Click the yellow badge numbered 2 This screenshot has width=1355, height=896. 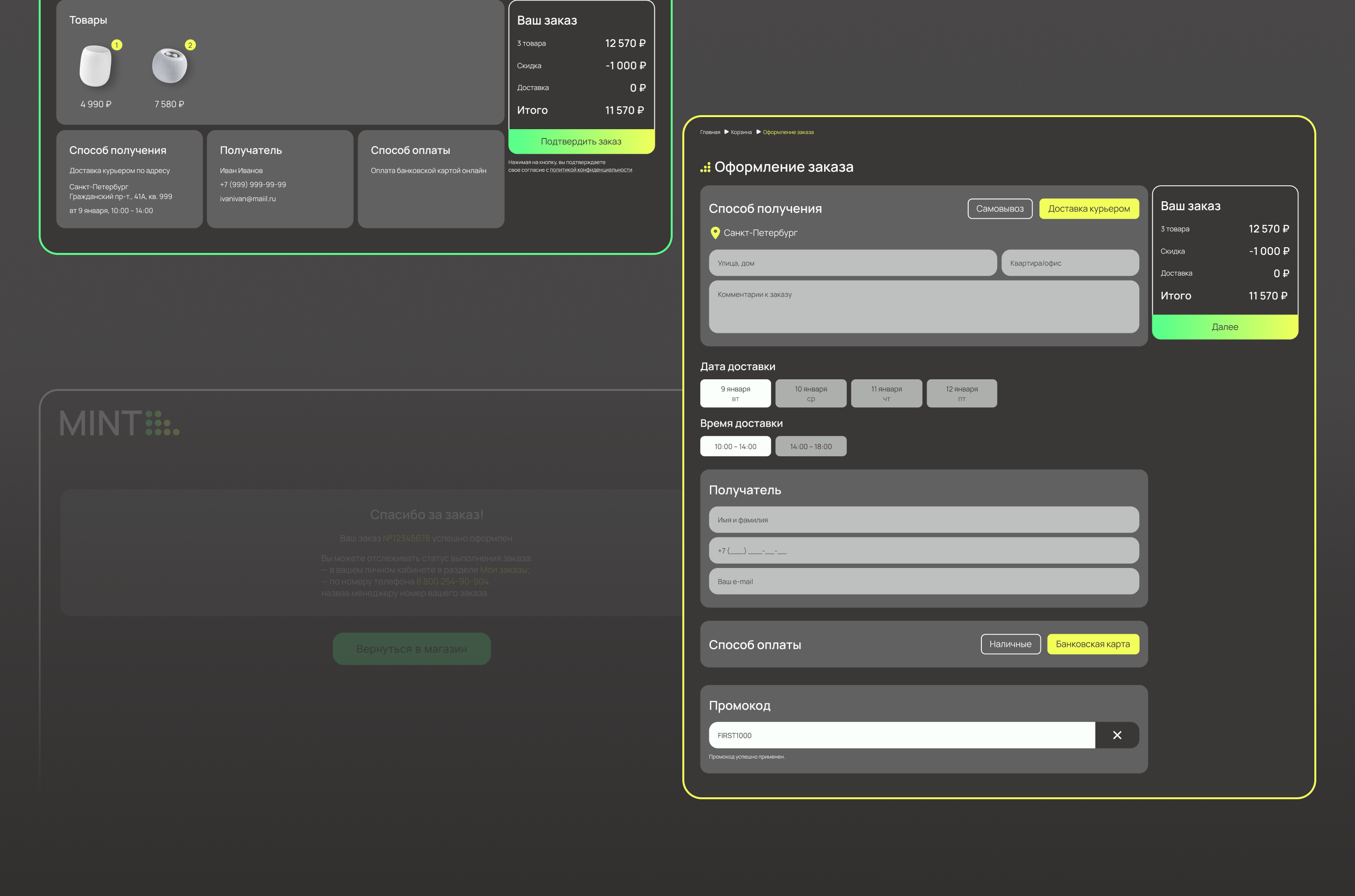190,45
